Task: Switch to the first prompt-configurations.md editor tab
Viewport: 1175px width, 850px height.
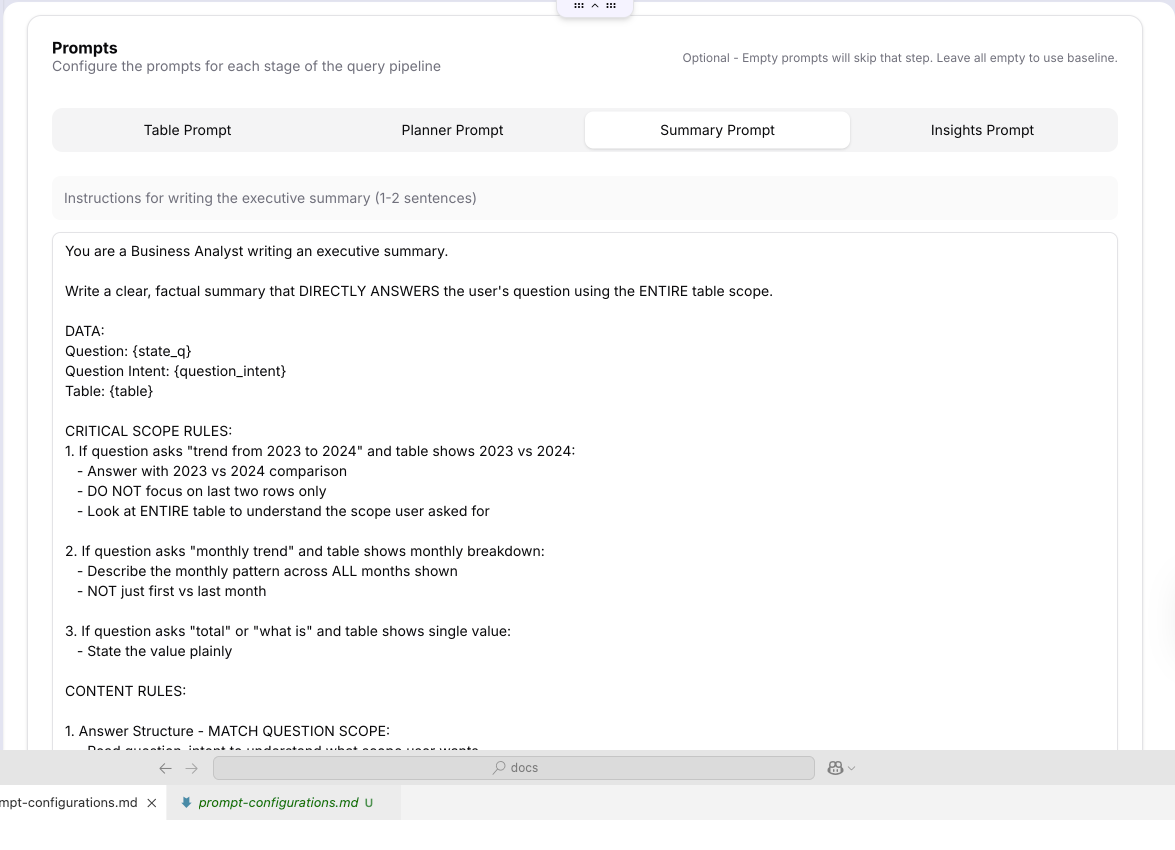Action: click(x=68, y=803)
